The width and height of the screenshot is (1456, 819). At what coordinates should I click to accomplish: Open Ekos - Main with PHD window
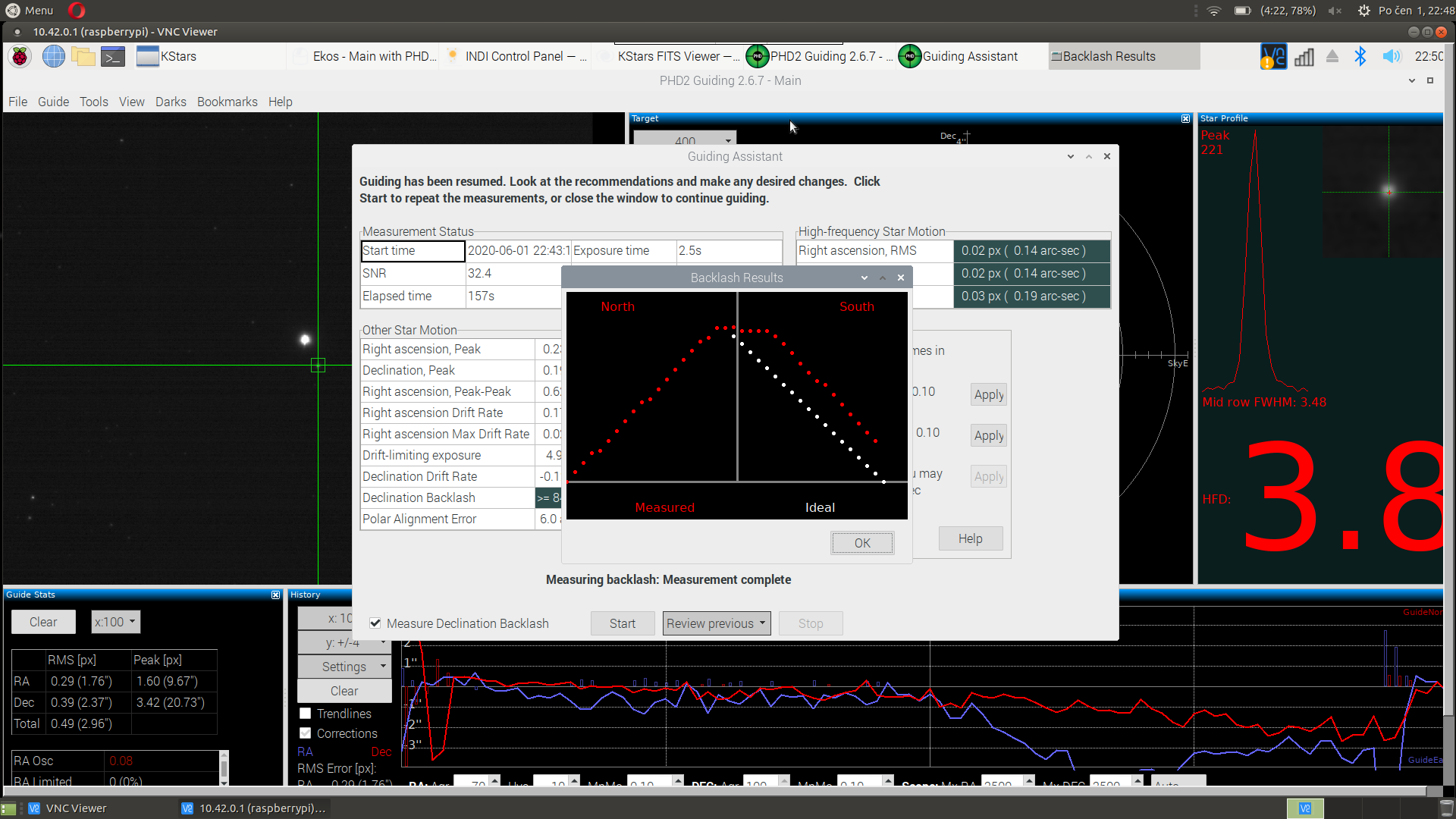[364, 56]
